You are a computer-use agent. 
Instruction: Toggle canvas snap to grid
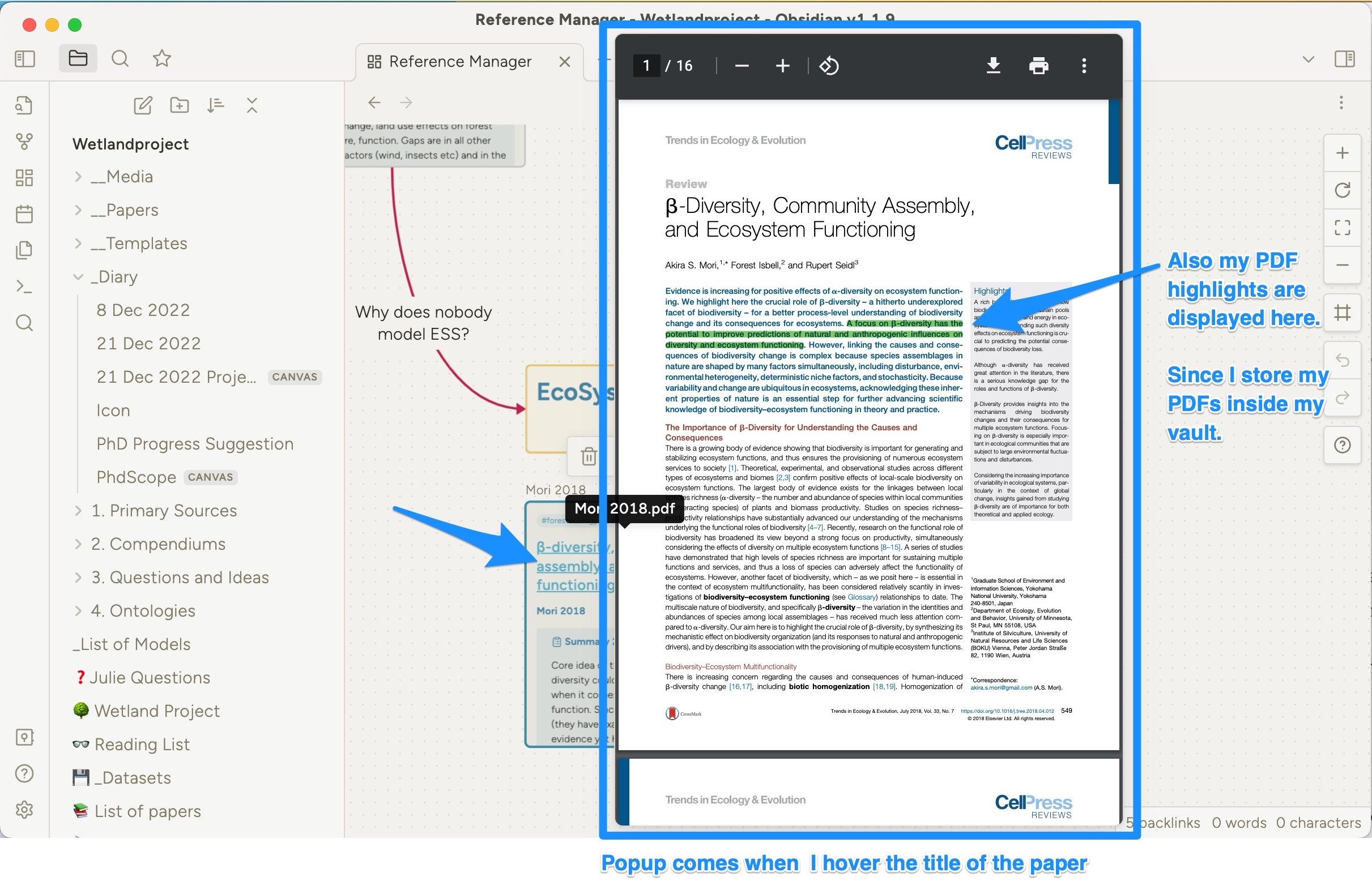point(1341,313)
